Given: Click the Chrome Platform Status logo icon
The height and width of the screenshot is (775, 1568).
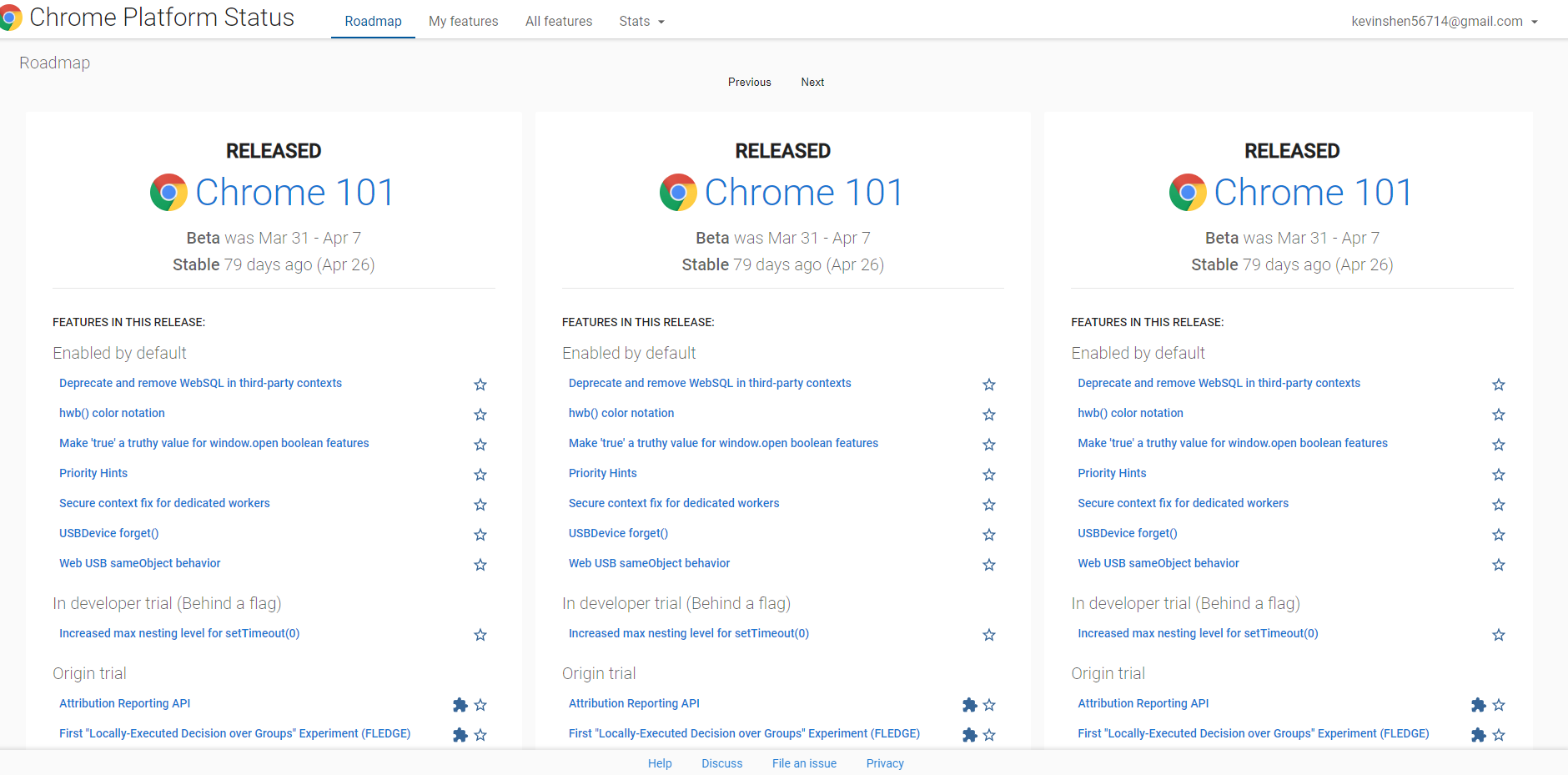Looking at the screenshot, I should click(x=12, y=17).
